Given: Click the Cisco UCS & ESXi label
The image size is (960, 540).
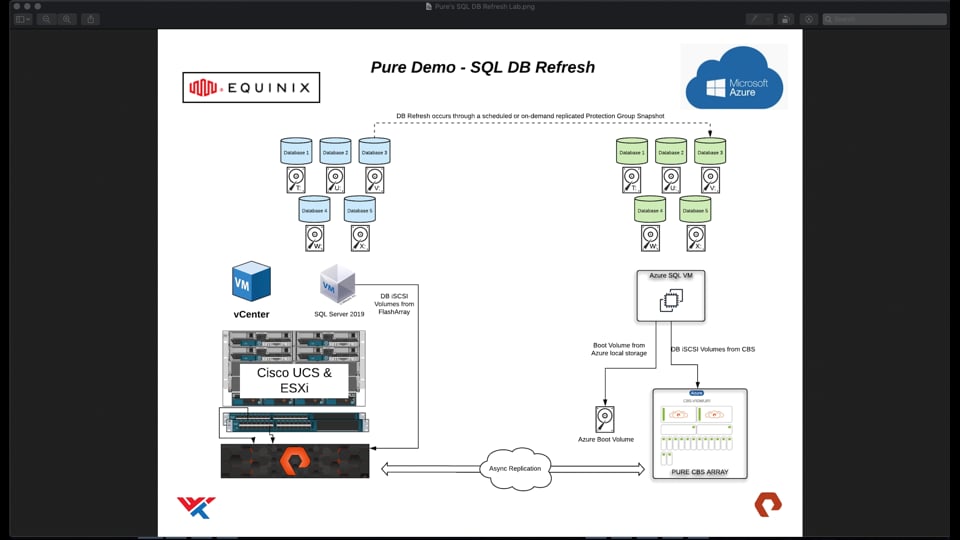Looking at the screenshot, I should tap(294, 380).
